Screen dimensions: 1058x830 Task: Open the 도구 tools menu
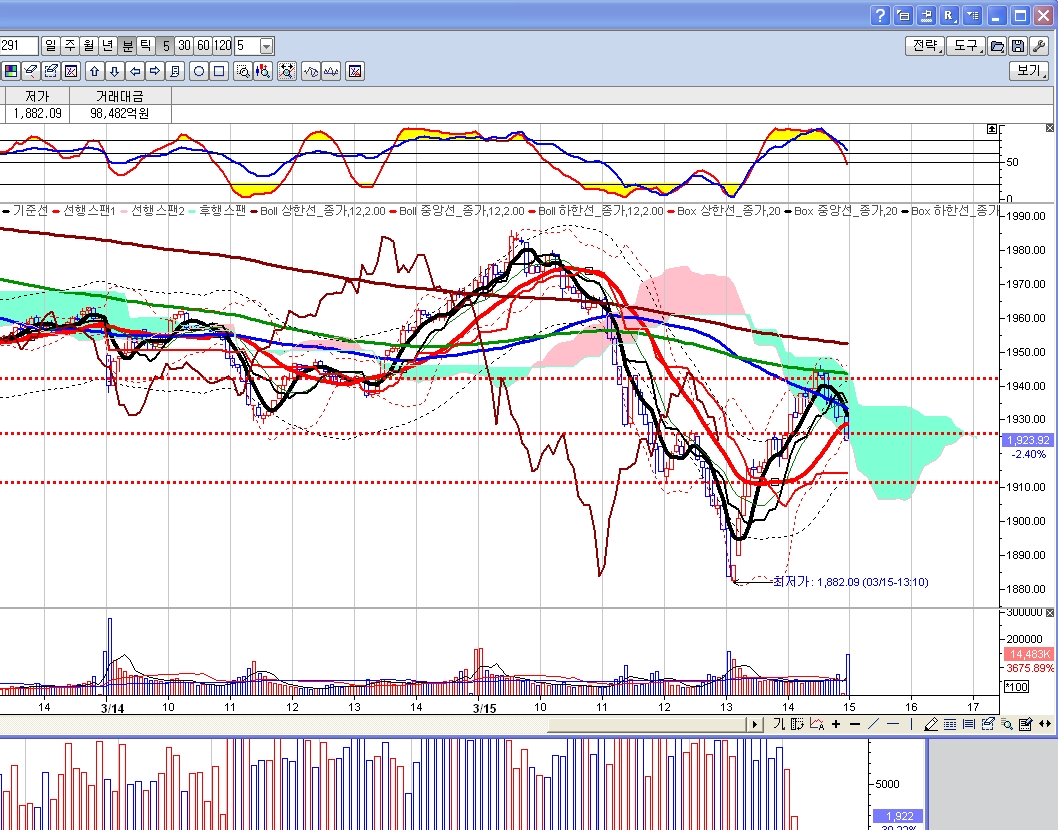[x=965, y=46]
